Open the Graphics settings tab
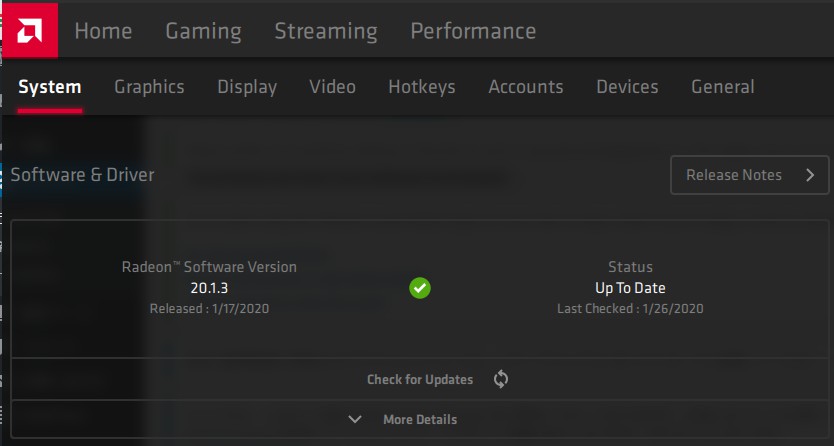This screenshot has width=834, height=446. pos(149,87)
